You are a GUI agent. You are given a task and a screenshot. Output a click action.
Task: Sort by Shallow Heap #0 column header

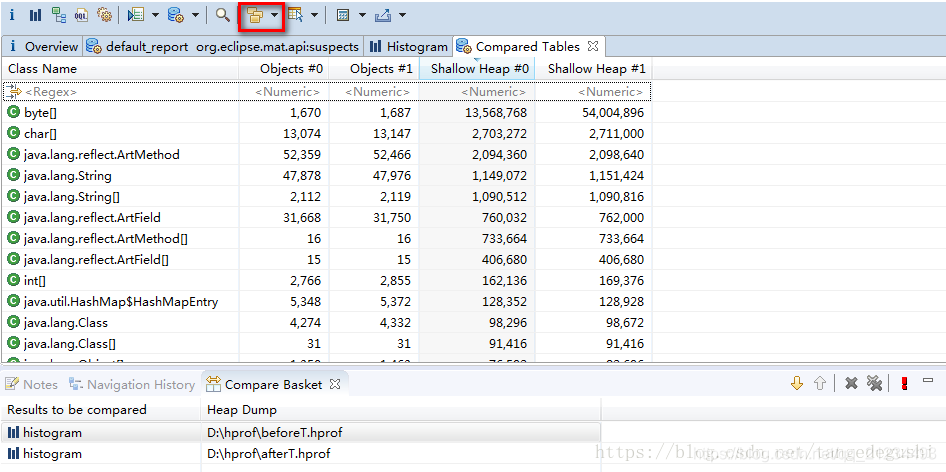(477, 69)
